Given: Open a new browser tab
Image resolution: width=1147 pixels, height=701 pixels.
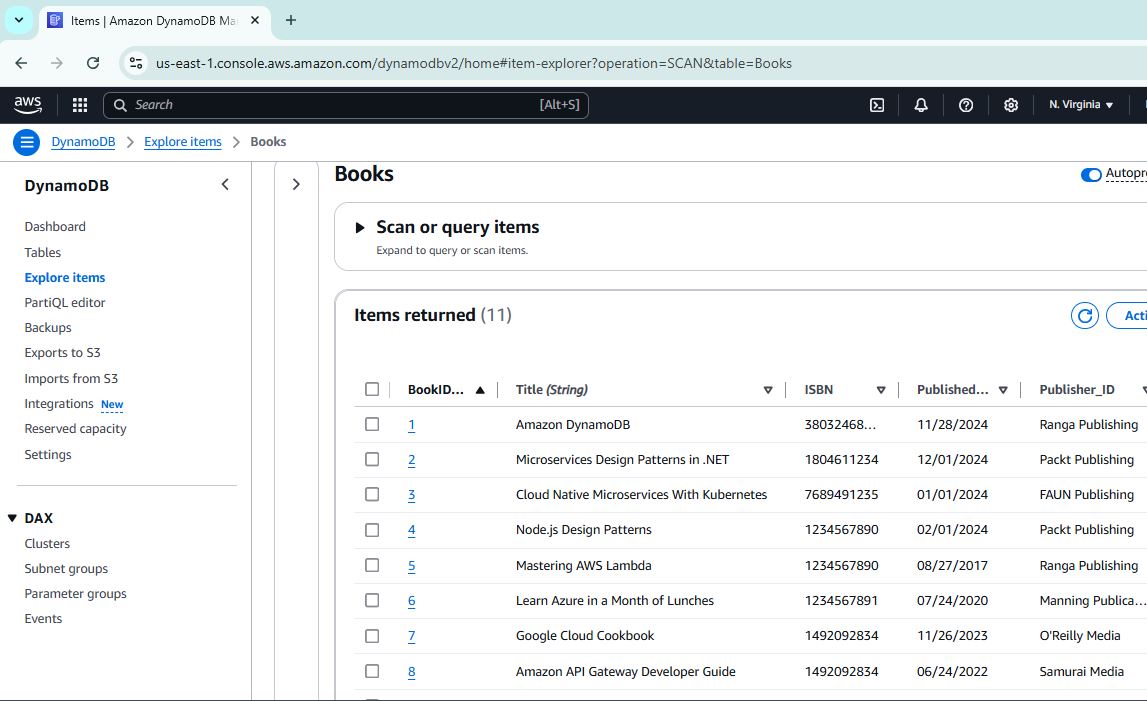Looking at the screenshot, I should 291,20.
